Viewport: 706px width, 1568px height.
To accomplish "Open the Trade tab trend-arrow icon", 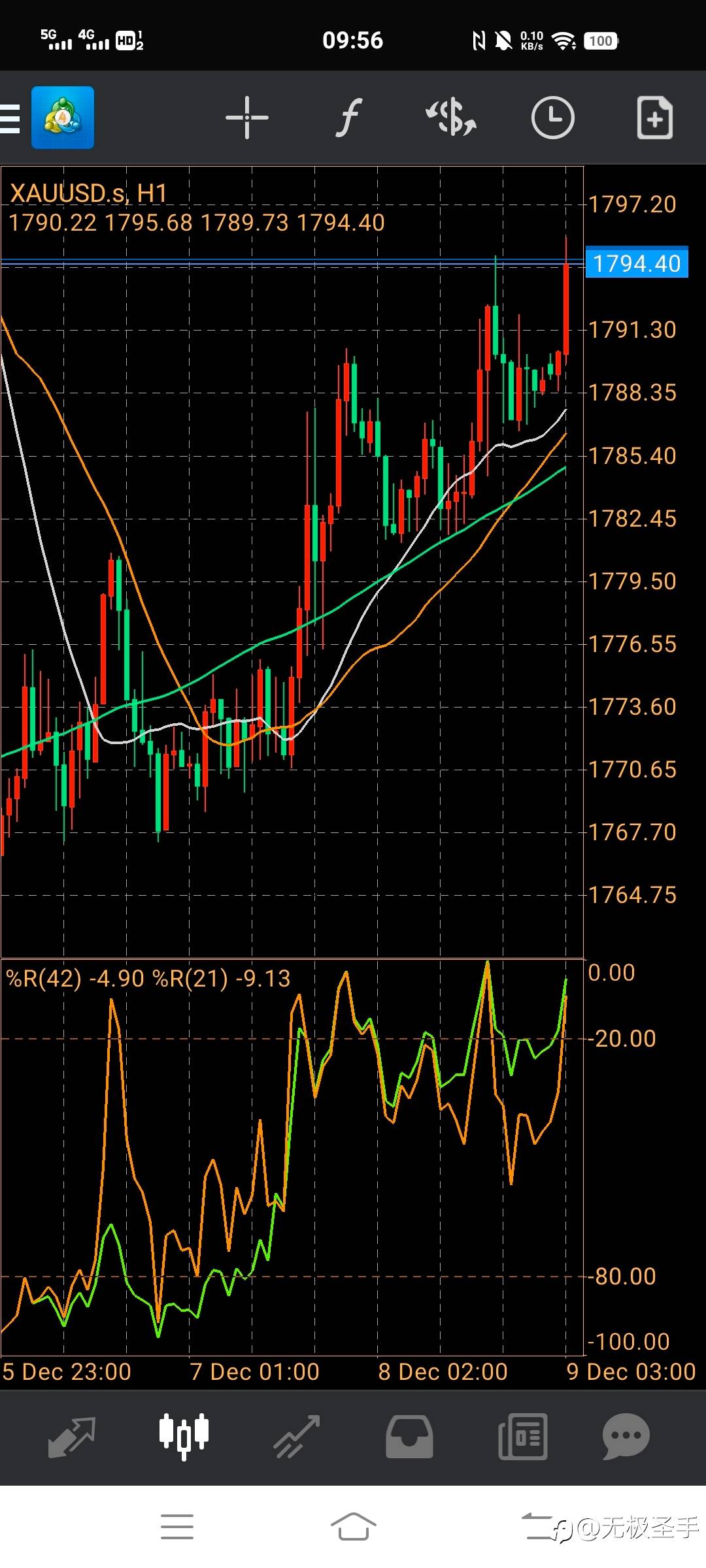I will tap(297, 1437).
